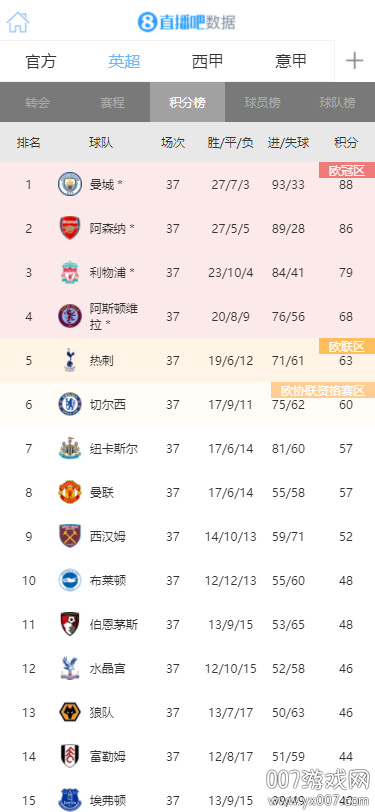Open the 官方 tab
The width and height of the screenshot is (375, 812).
[41, 61]
